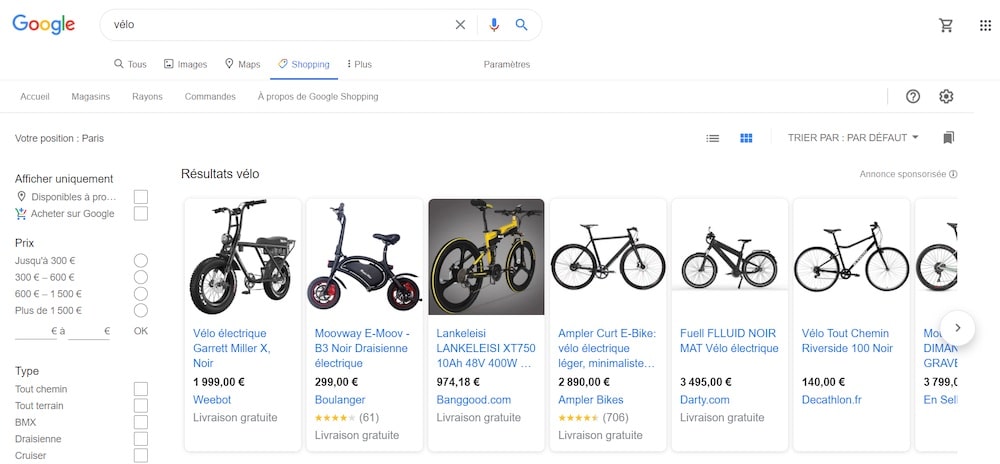Open the Google apps grid
The height and width of the screenshot is (464, 1000).
click(985, 25)
